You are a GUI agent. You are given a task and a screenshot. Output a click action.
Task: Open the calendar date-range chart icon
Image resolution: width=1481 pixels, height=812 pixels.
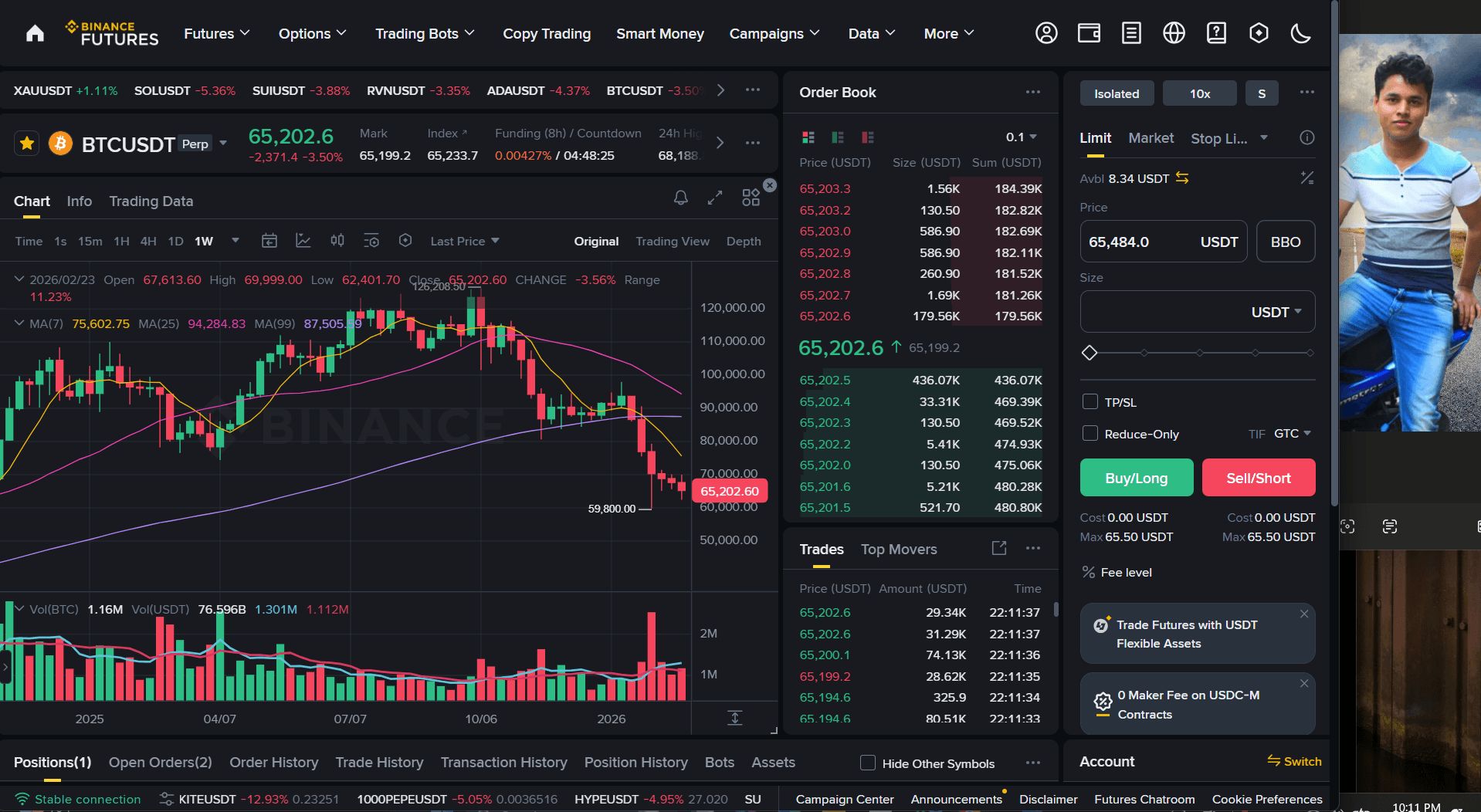coord(269,240)
